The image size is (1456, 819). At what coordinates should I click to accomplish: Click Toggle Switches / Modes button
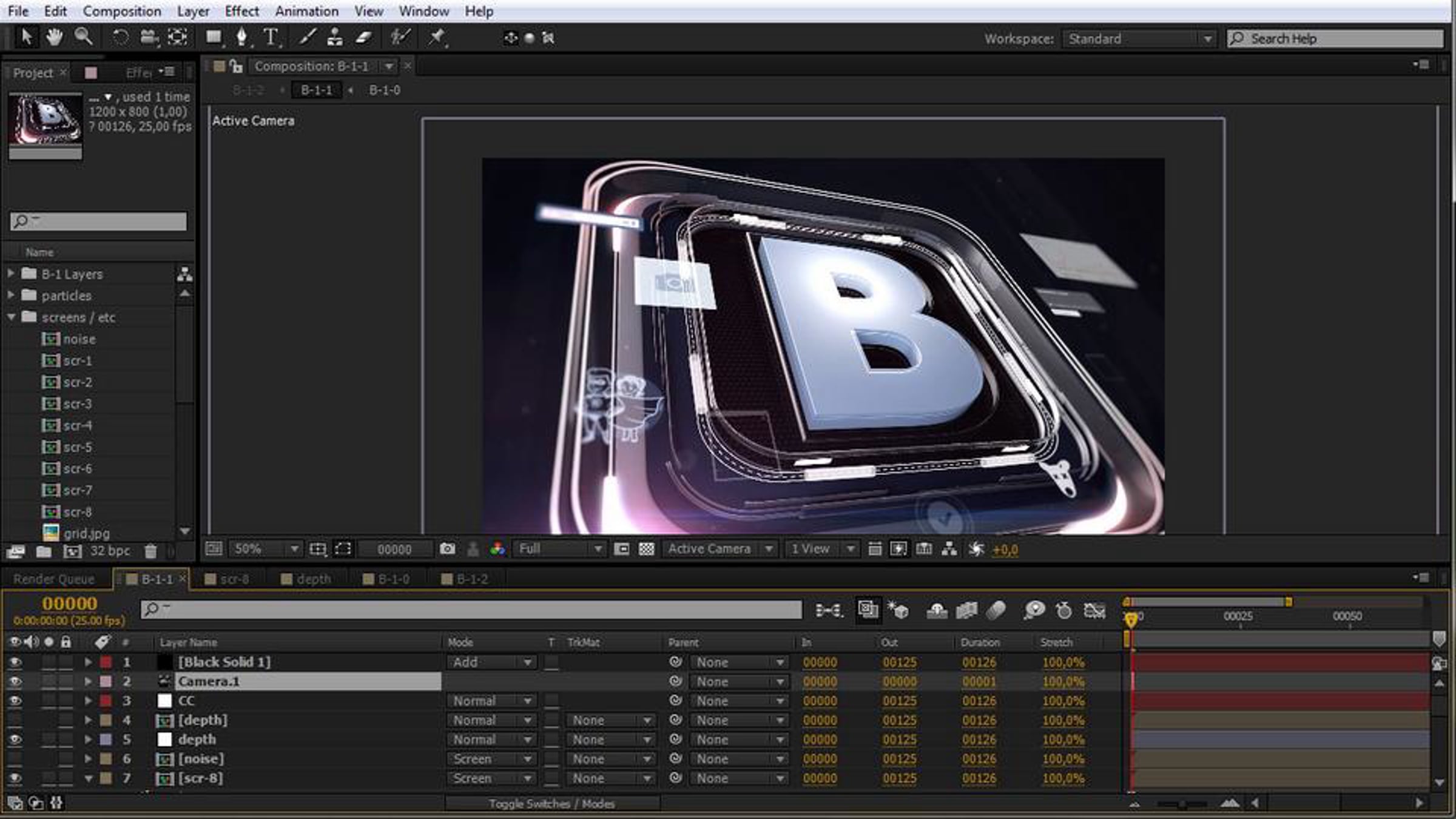point(552,803)
